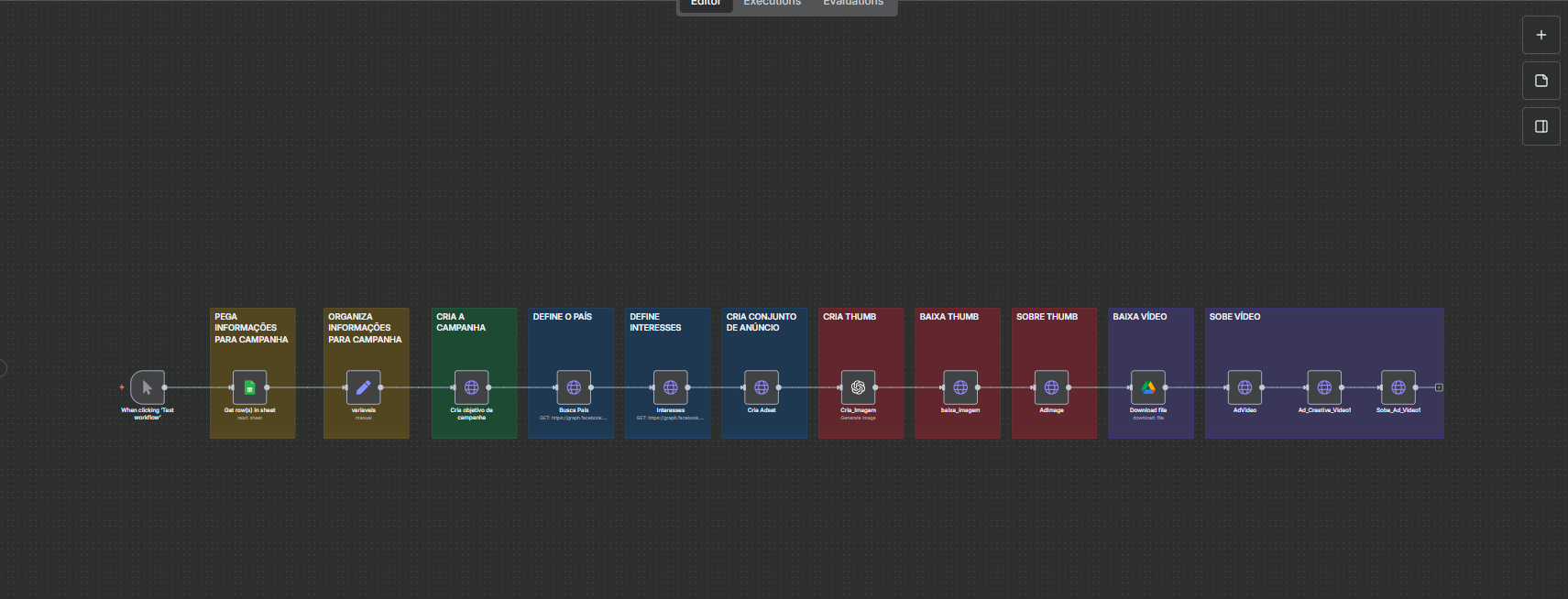The width and height of the screenshot is (1568, 599).
Task: Select the Cria Adset node
Action: [x=761, y=387]
